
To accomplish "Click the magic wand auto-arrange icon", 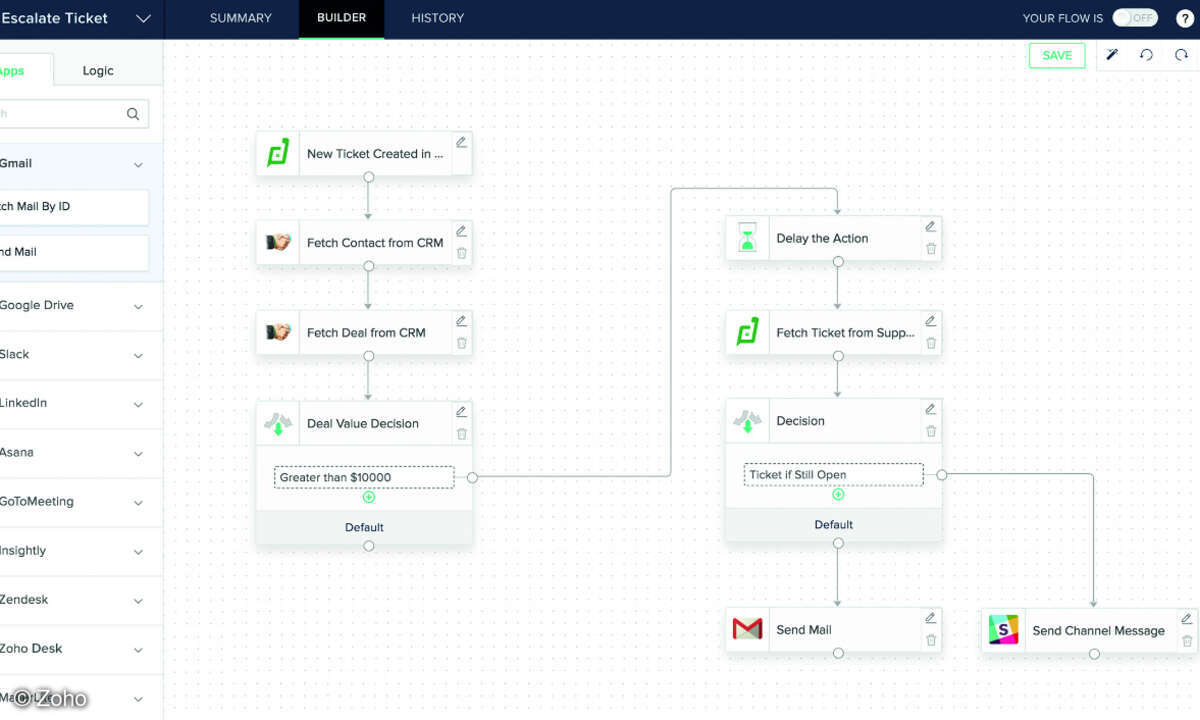I will click(1111, 55).
